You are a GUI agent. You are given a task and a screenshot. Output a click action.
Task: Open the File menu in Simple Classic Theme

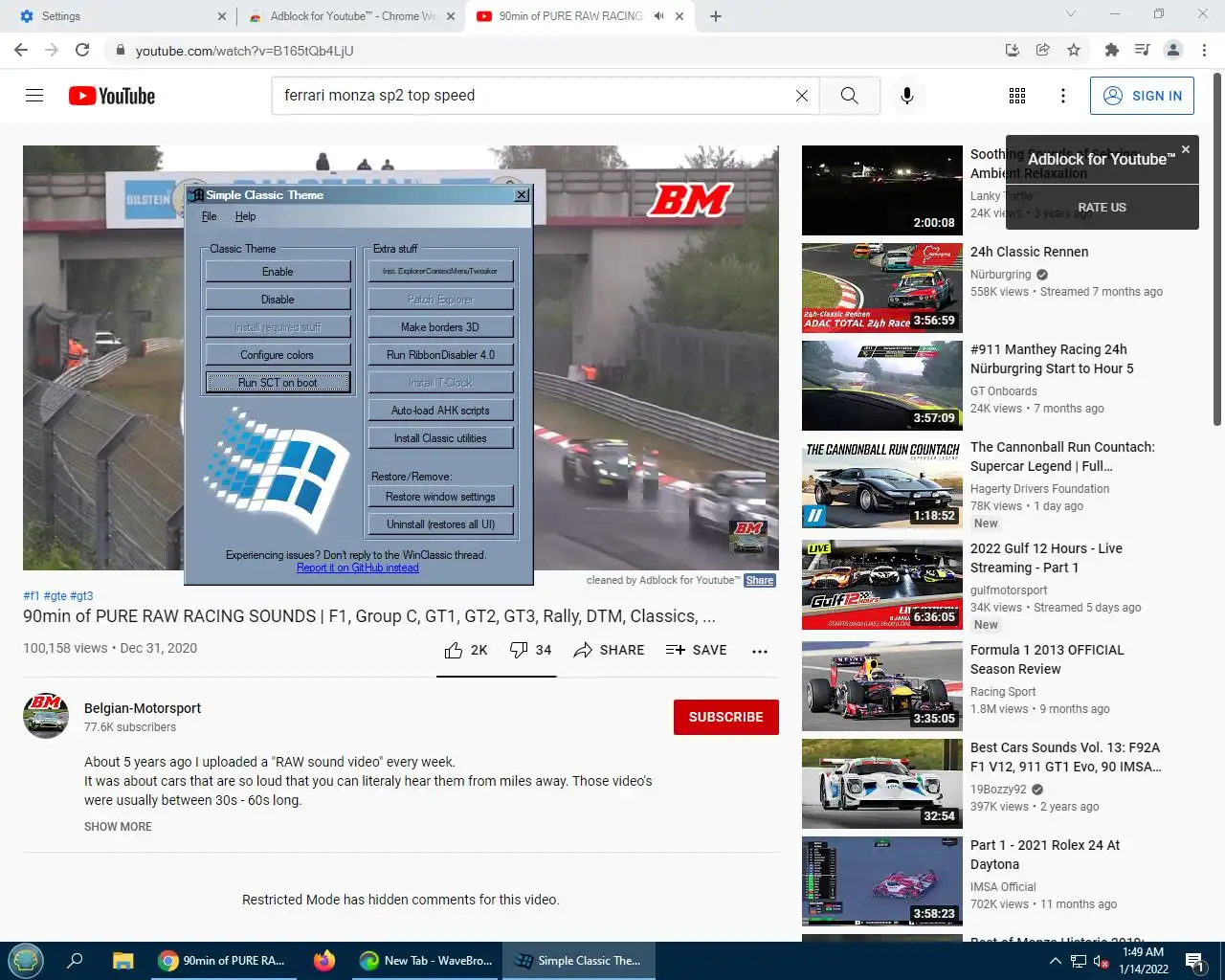[x=210, y=216]
